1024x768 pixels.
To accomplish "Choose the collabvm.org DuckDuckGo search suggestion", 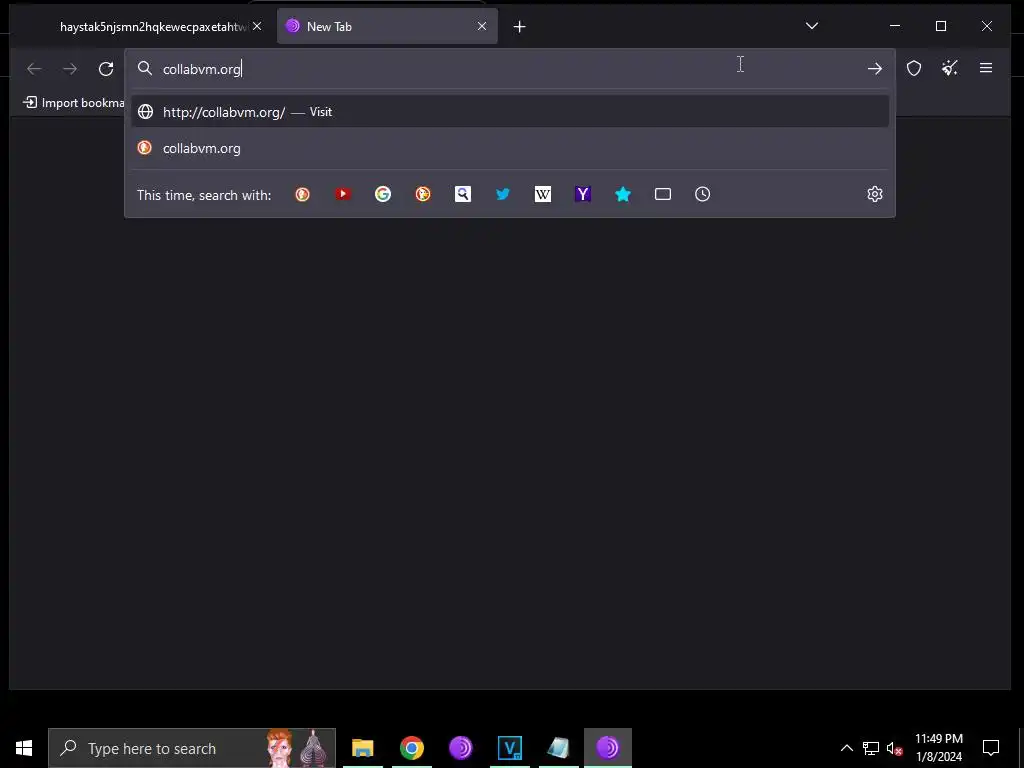I will [x=509, y=148].
